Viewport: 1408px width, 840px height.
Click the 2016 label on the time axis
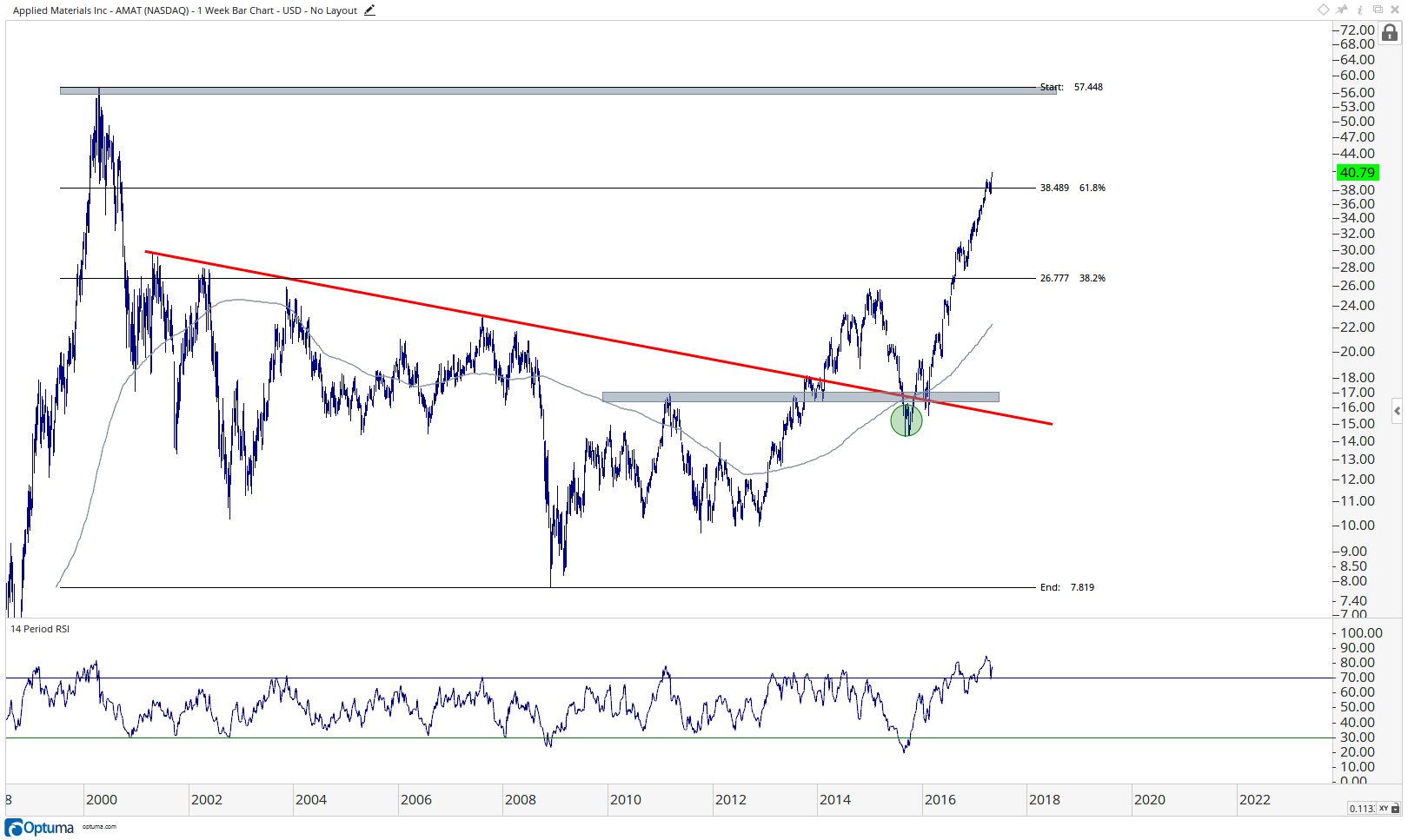[x=940, y=800]
